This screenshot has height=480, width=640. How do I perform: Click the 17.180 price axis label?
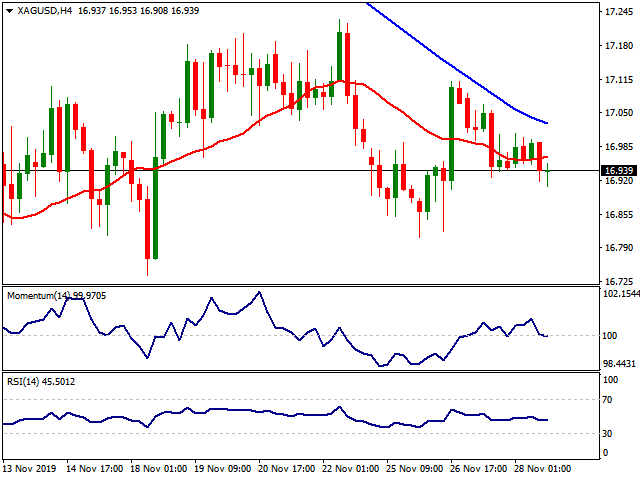[x=619, y=46]
